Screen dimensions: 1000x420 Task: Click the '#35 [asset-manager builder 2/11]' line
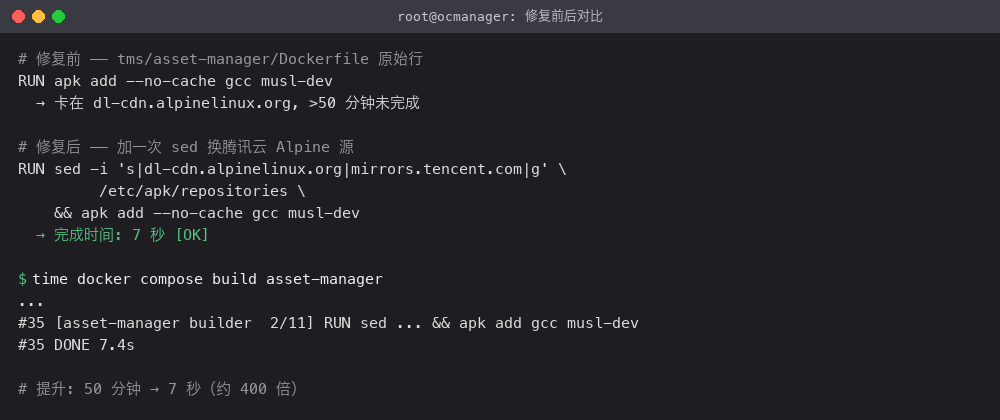coord(328,323)
